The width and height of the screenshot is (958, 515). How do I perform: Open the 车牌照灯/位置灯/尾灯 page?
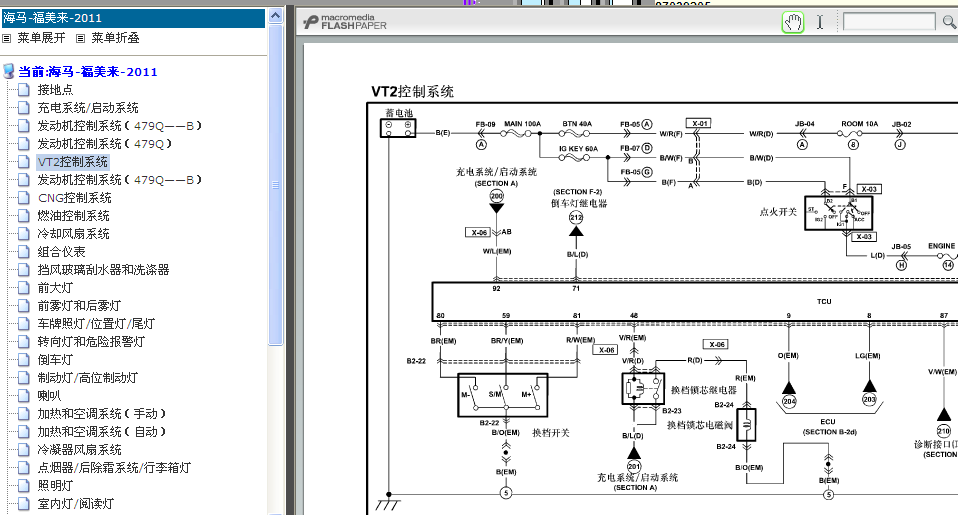[96, 324]
